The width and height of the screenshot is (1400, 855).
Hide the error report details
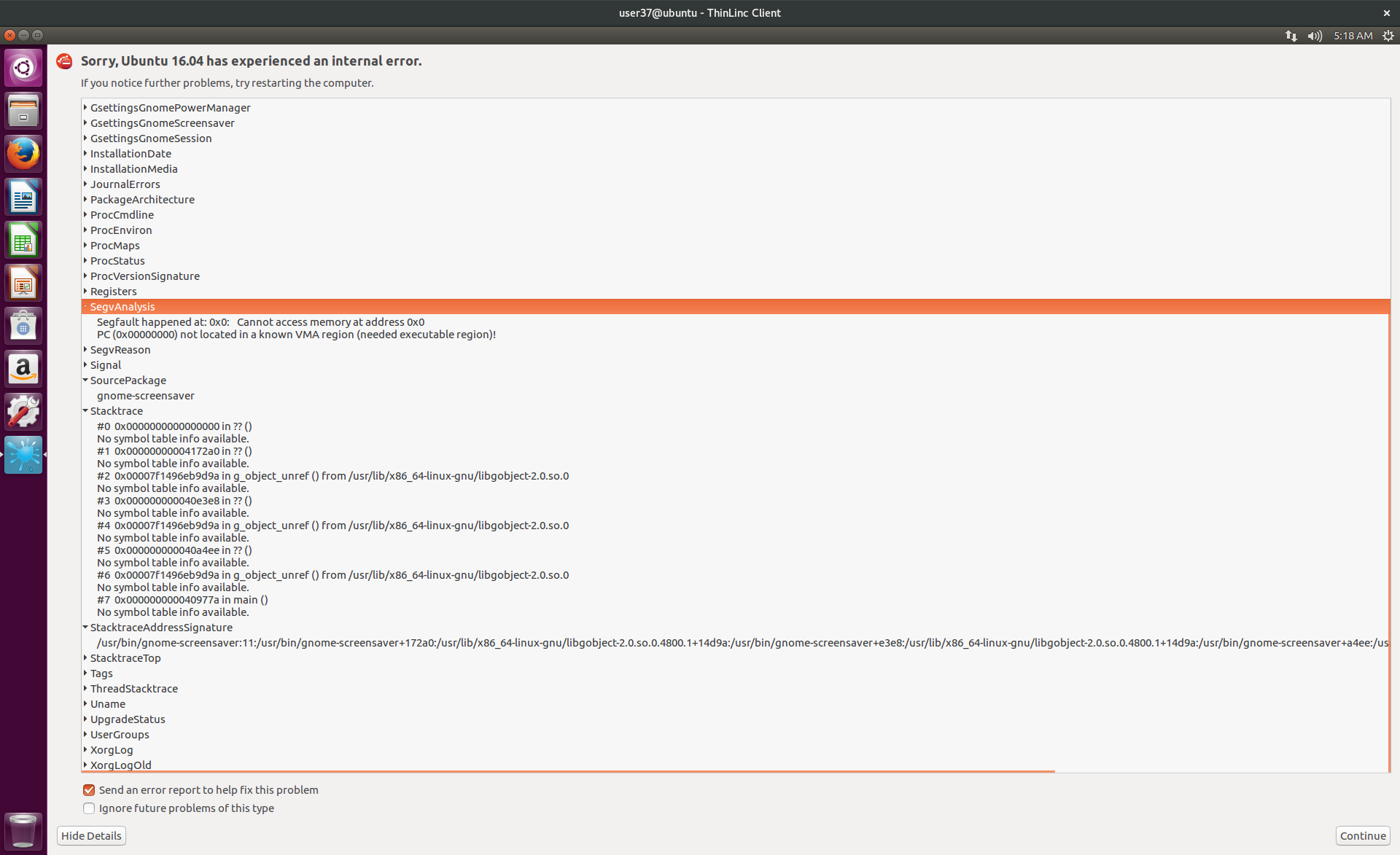pyautogui.click(x=91, y=836)
